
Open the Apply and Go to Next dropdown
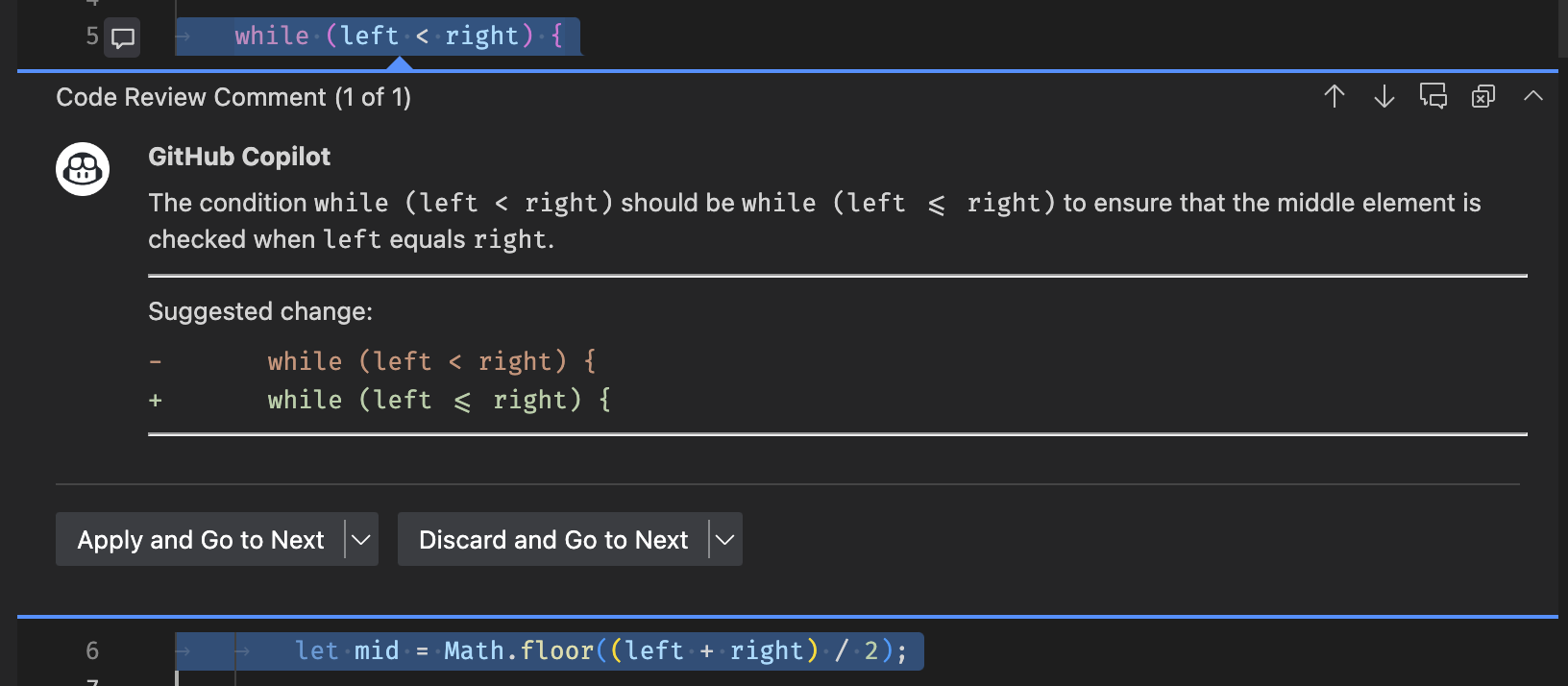coord(361,539)
